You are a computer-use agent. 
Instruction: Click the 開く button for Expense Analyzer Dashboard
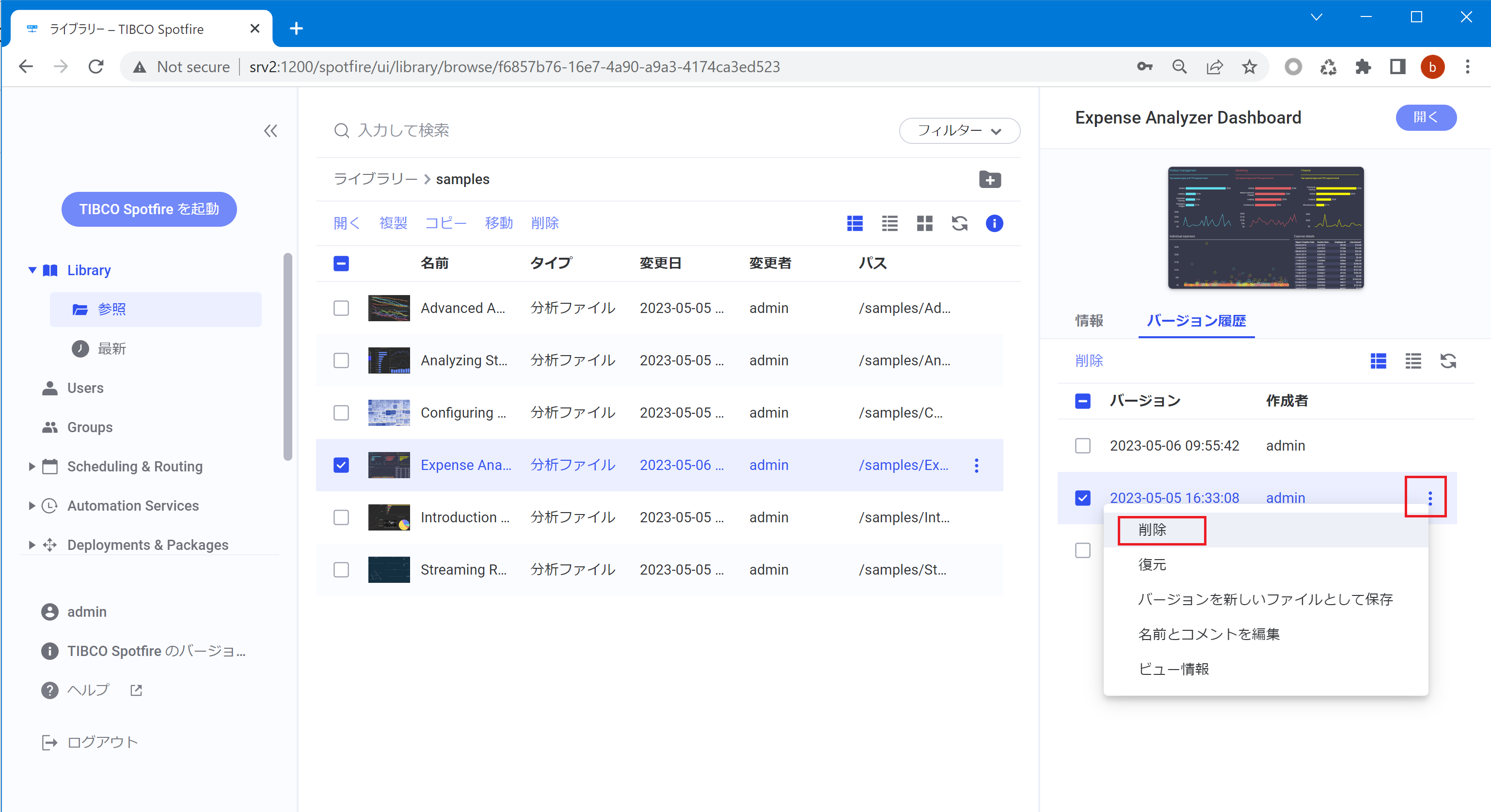1426,118
